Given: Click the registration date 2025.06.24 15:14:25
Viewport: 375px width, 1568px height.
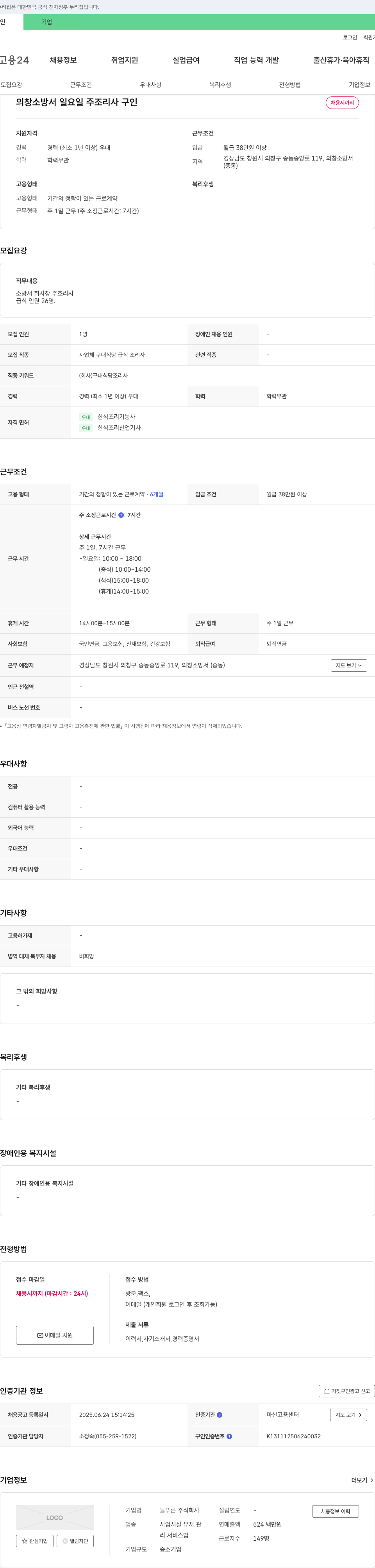Looking at the screenshot, I should (x=107, y=1415).
